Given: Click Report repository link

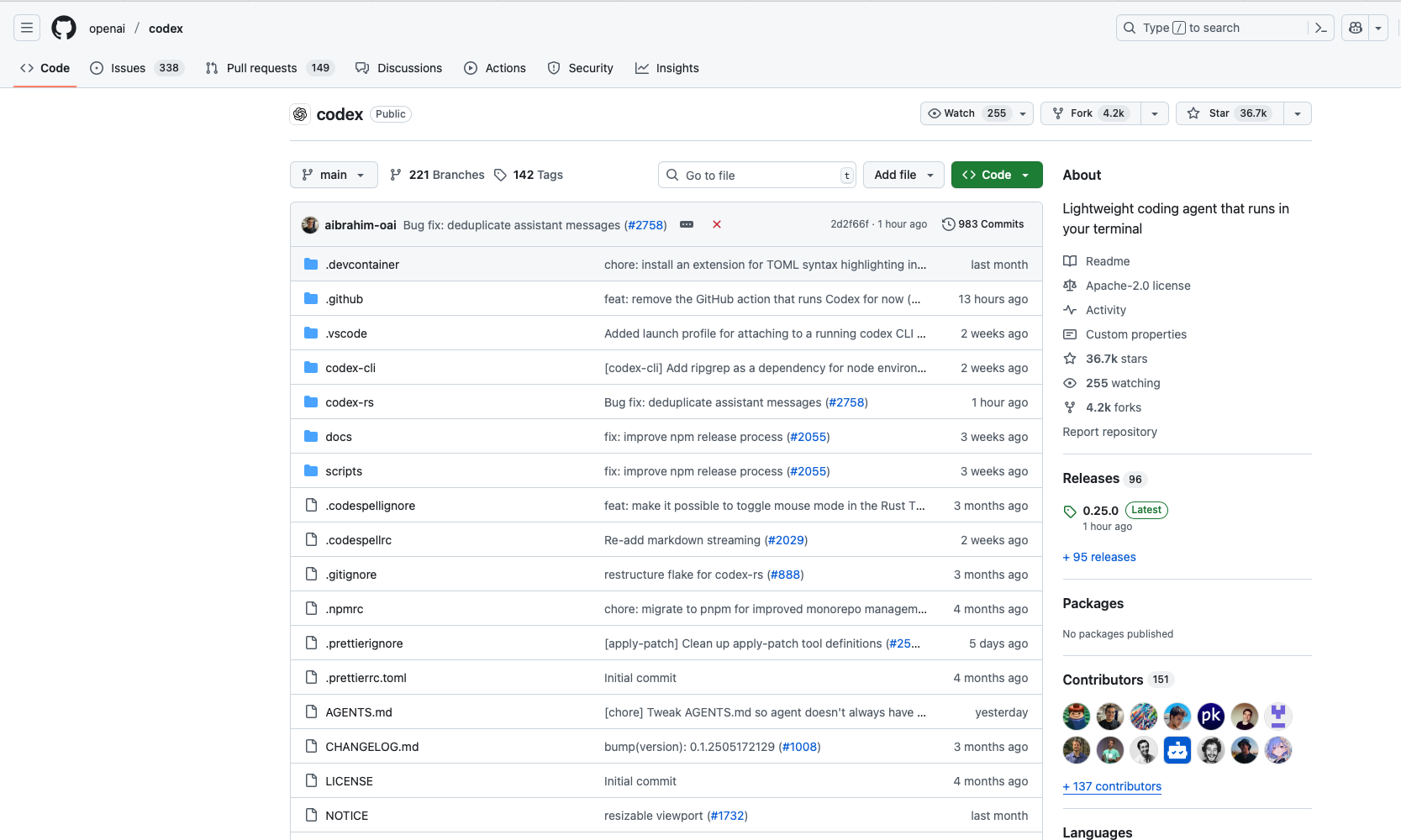Looking at the screenshot, I should tap(1109, 432).
